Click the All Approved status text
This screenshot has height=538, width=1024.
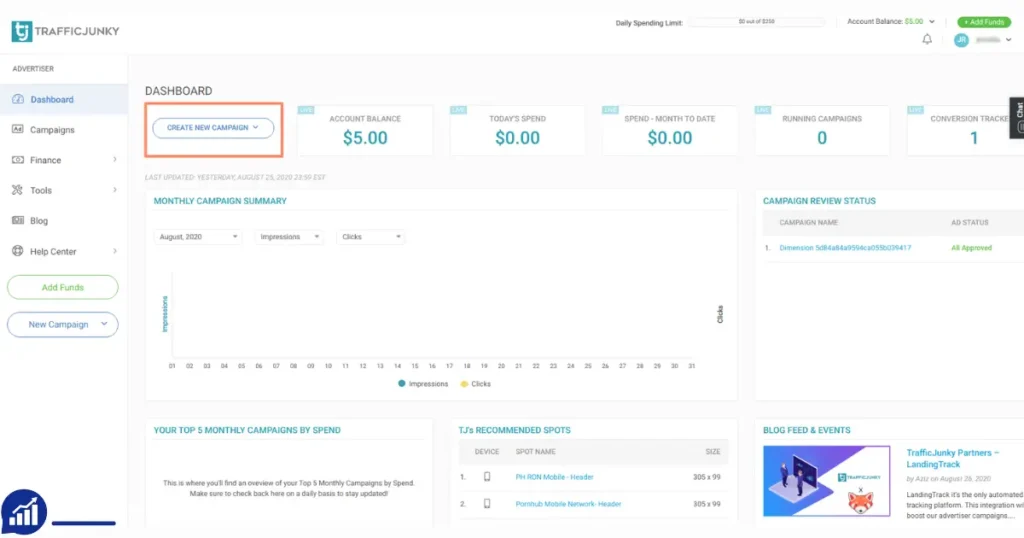pyautogui.click(x=971, y=248)
